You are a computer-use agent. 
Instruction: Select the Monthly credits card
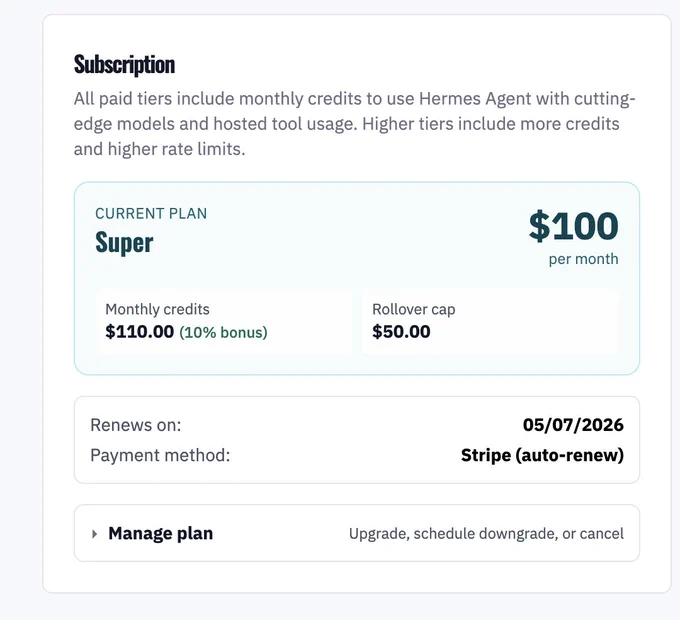225,322
